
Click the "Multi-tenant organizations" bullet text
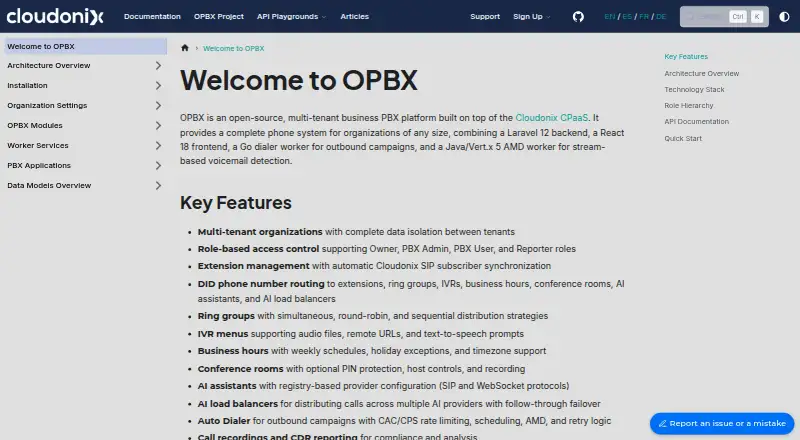[x=260, y=232]
